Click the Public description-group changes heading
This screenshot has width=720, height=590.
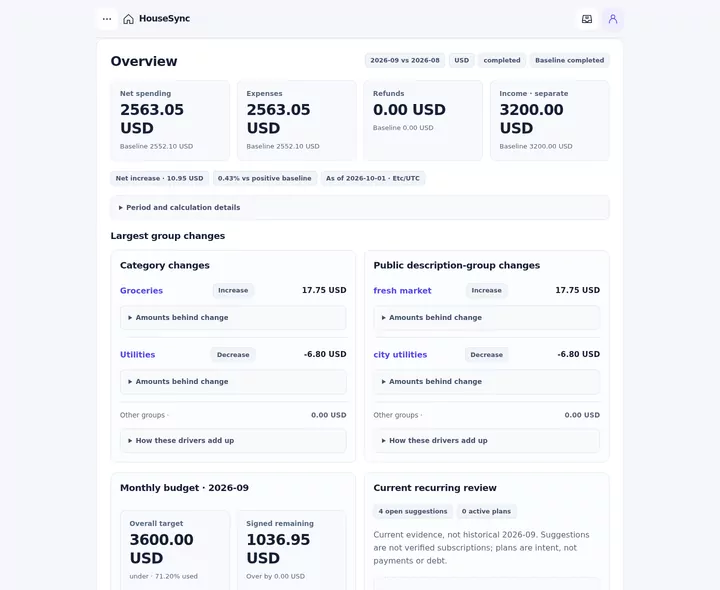point(456,265)
